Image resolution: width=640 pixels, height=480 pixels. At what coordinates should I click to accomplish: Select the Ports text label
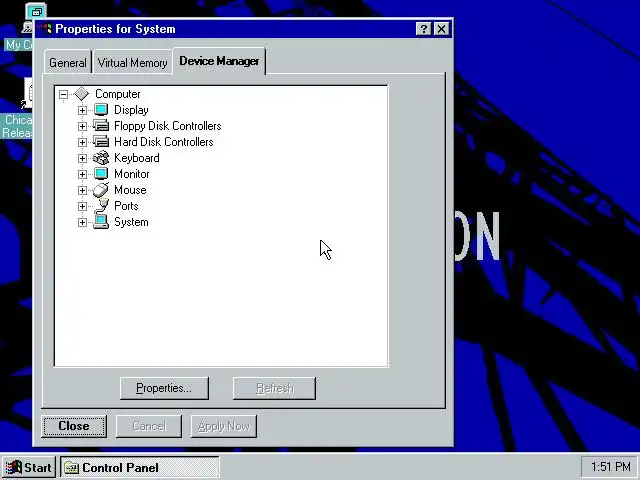point(126,206)
